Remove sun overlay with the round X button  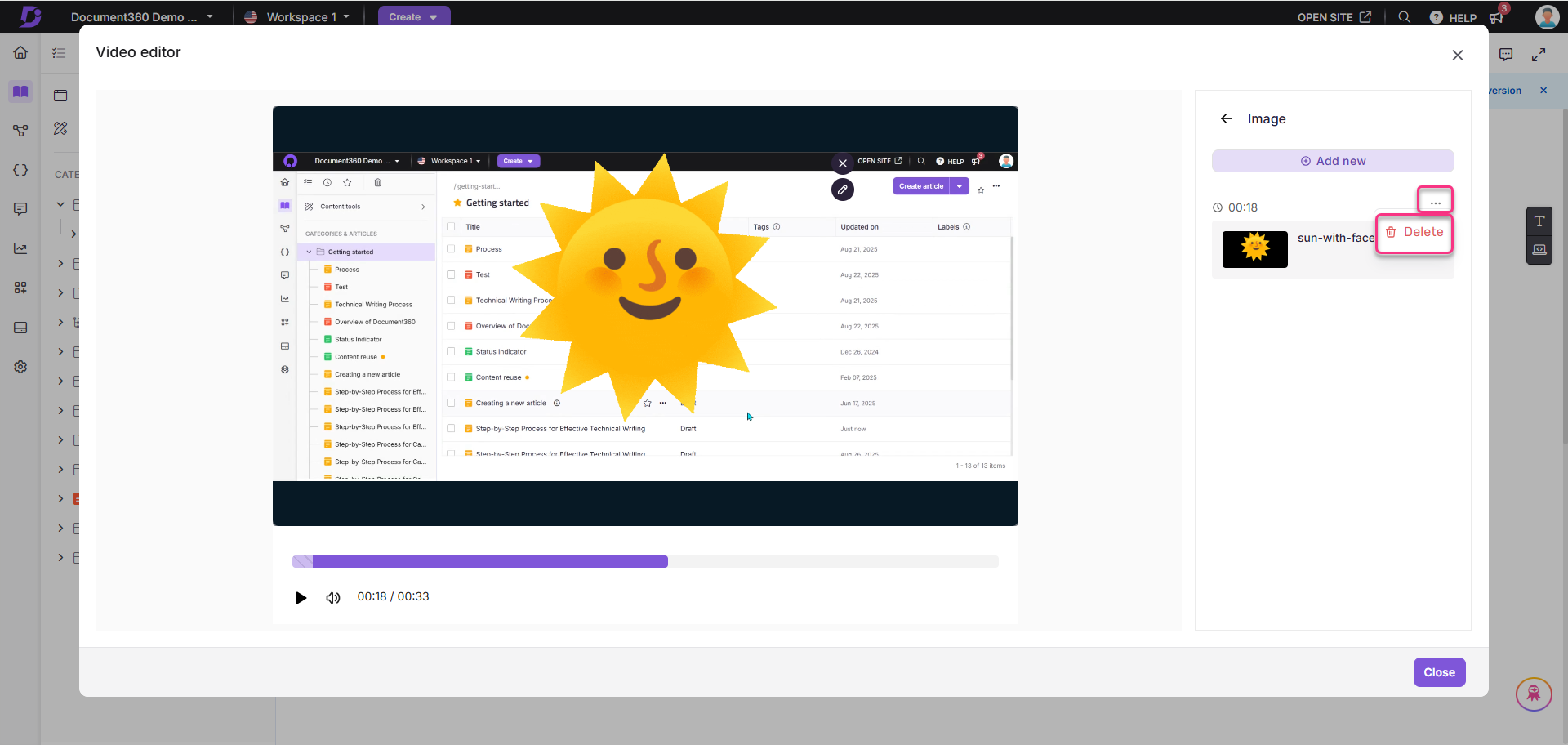pos(843,163)
